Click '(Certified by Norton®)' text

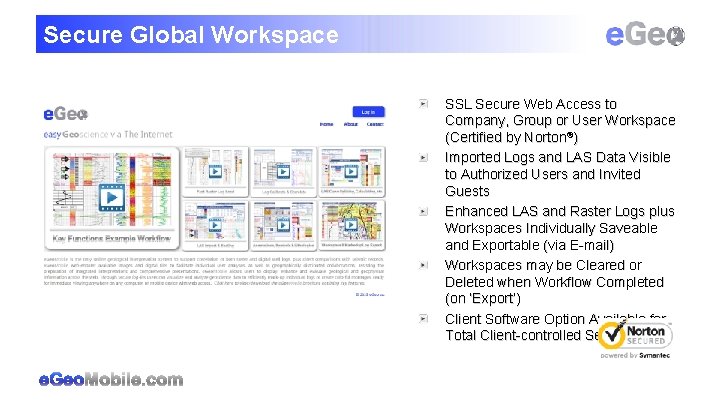tap(511, 137)
